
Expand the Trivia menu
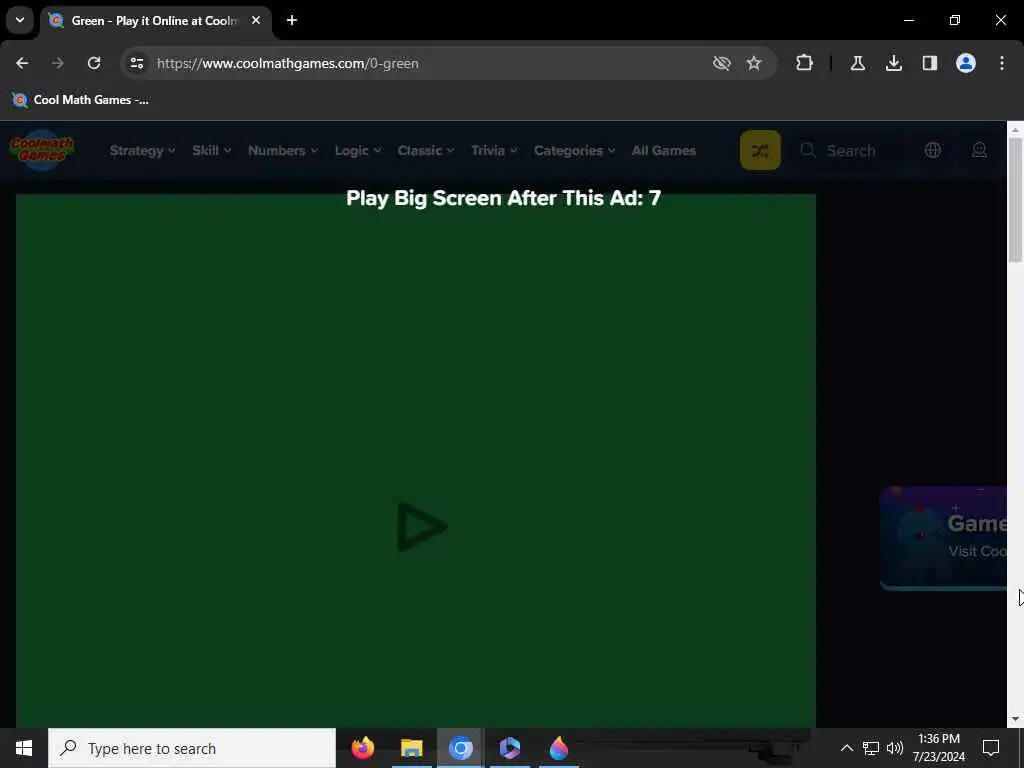pos(494,151)
